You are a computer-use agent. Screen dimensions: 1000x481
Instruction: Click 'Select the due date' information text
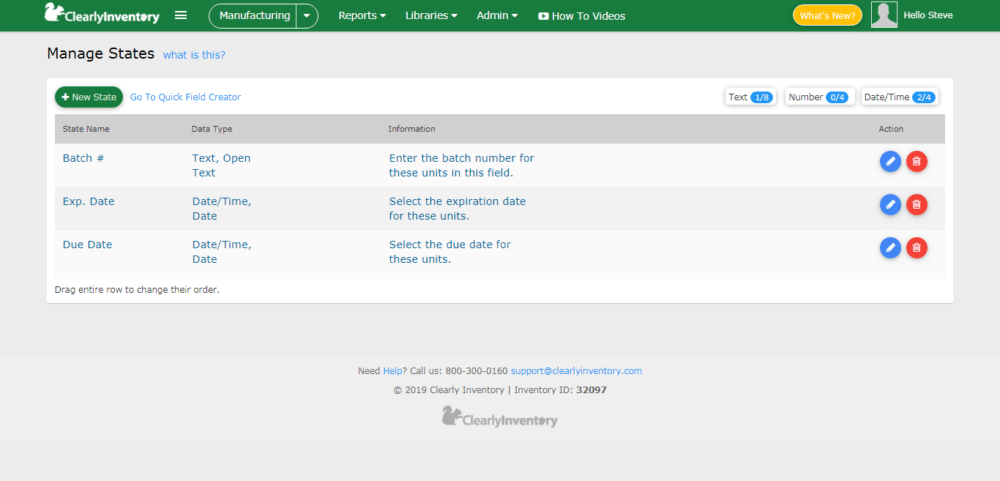pyautogui.click(x=450, y=252)
